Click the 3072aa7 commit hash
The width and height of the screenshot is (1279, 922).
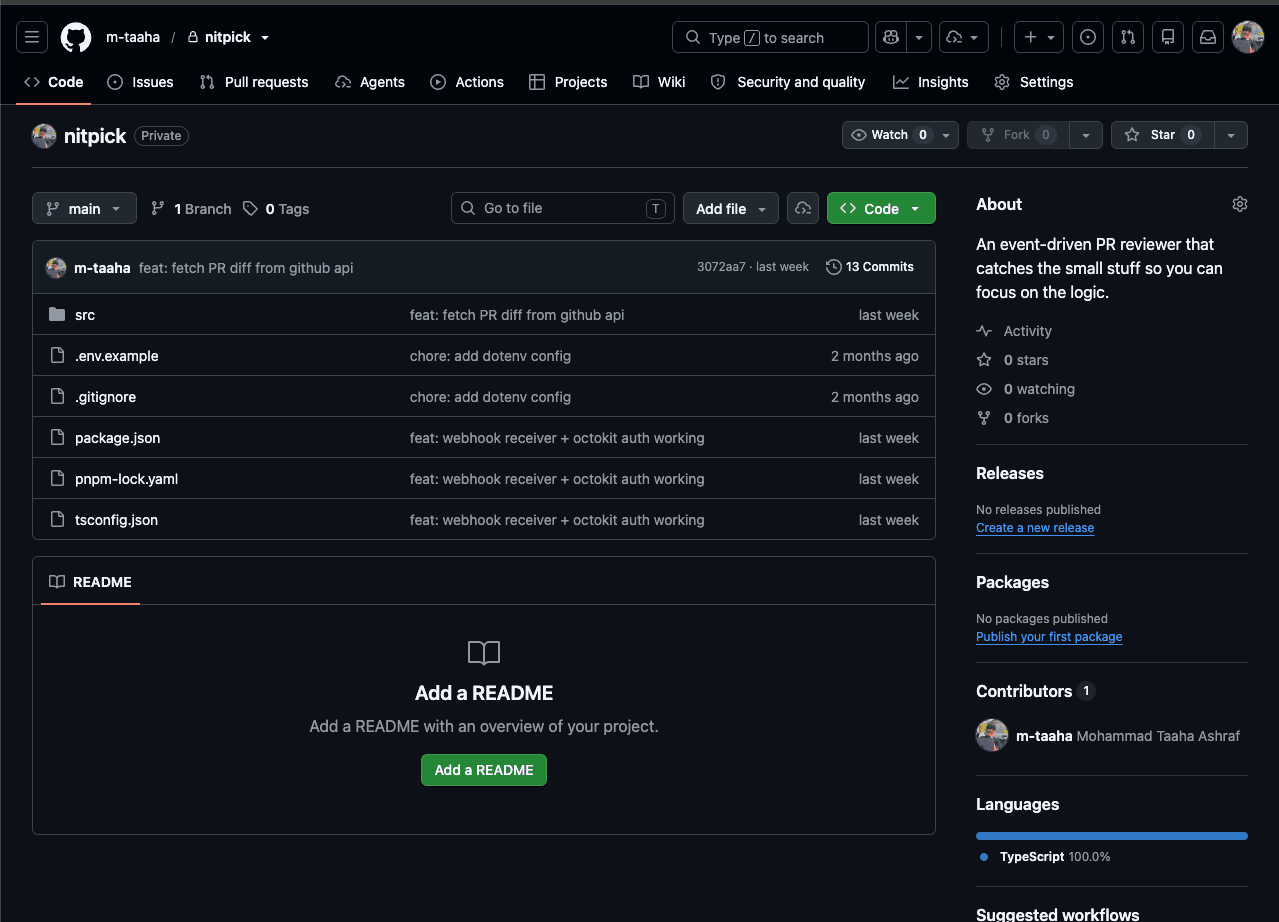[x=721, y=267]
